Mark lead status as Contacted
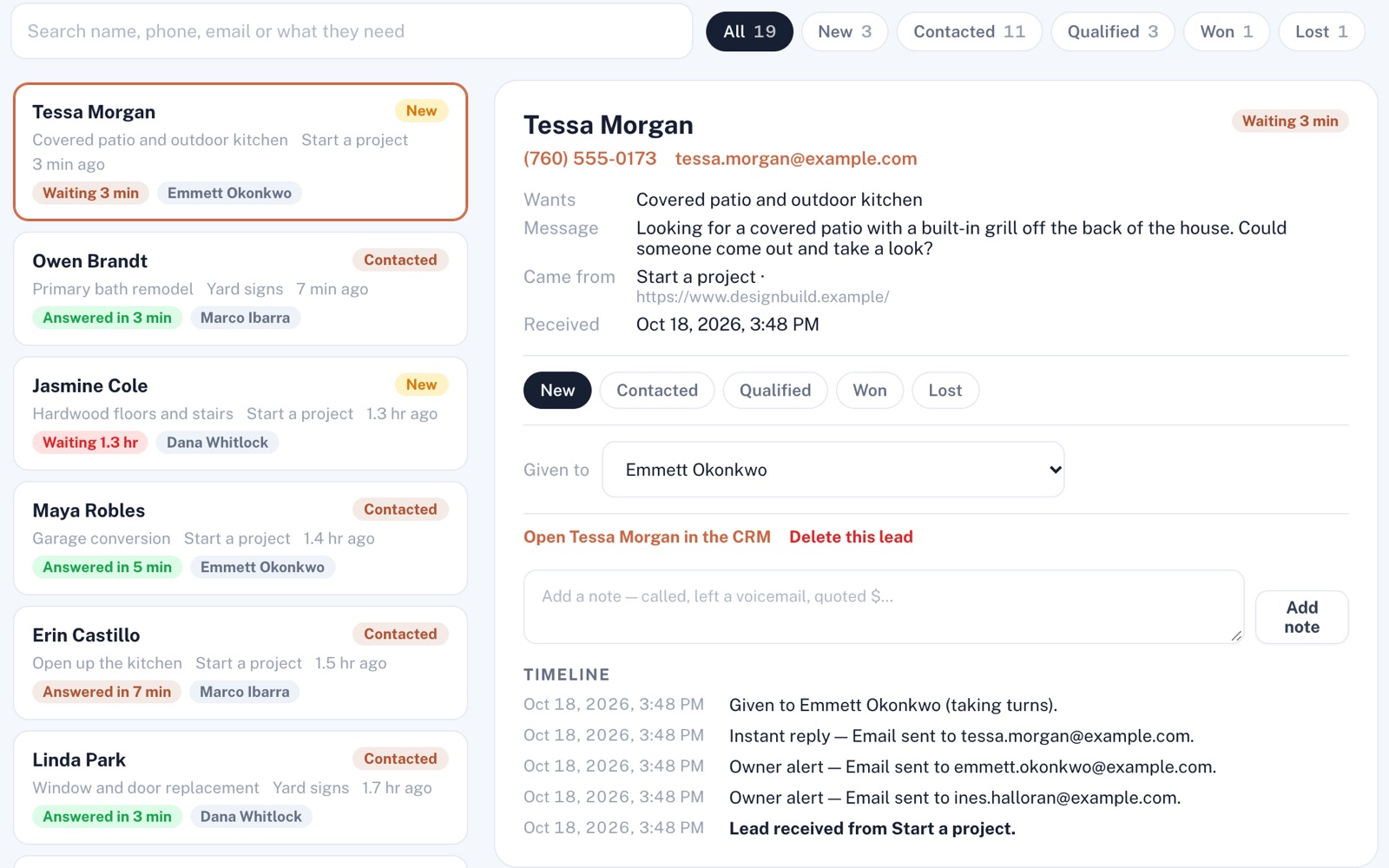This screenshot has width=1389, height=868. pyautogui.click(x=657, y=391)
